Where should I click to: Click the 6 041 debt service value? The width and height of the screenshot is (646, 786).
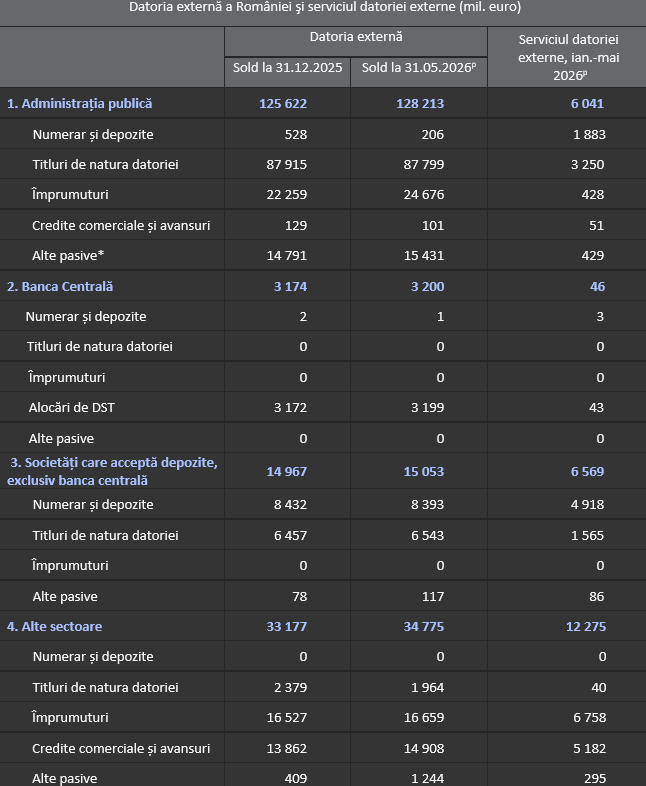pos(587,103)
